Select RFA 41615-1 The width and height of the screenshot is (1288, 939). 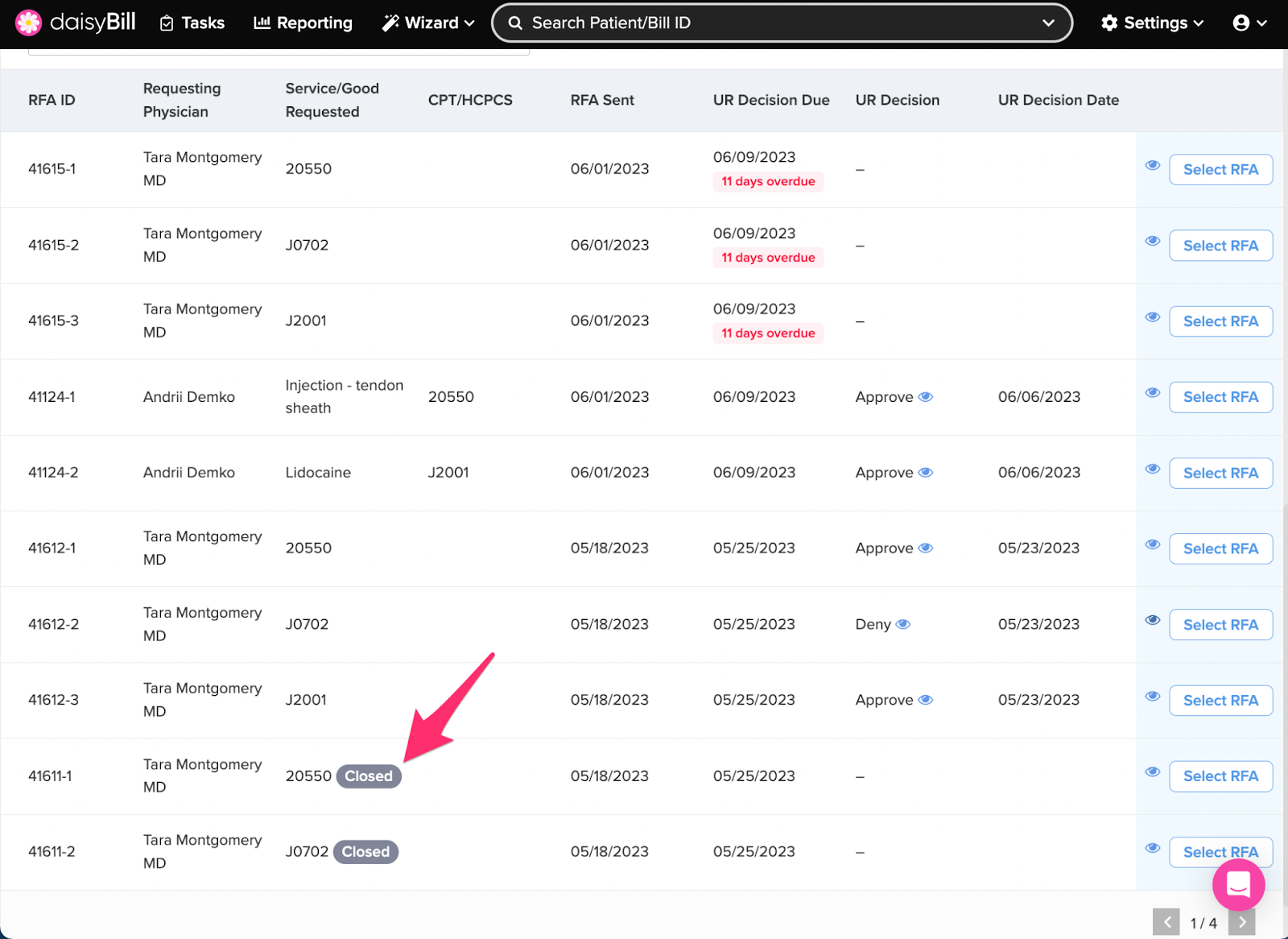point(1220,169)
